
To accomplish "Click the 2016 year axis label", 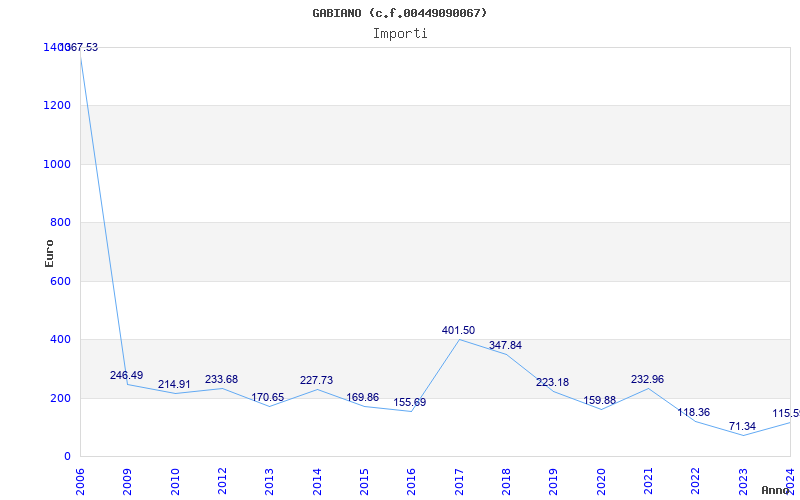I will coord(411,481).
